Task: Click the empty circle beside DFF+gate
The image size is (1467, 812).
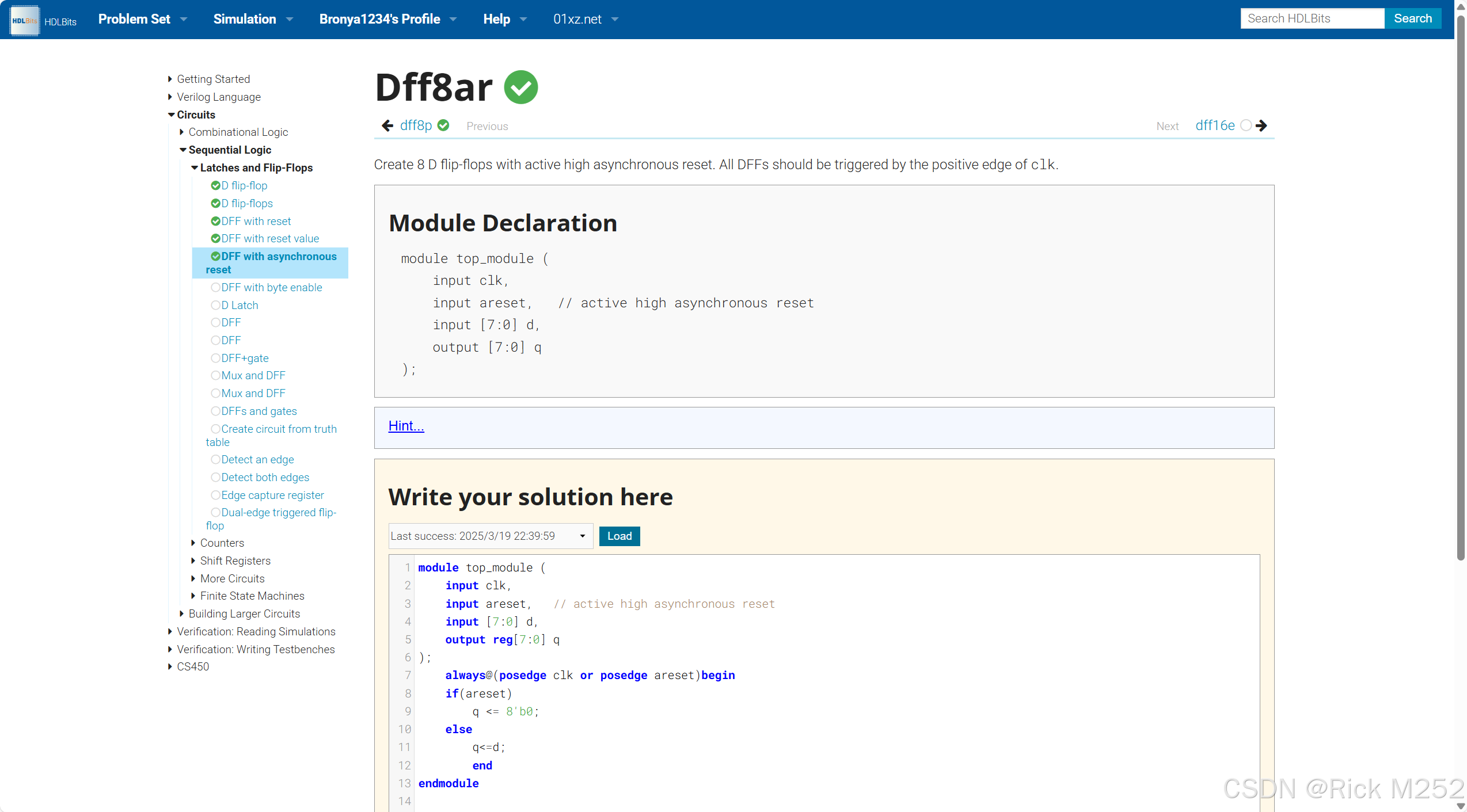Action: pyautogui.click(x=215, y=358)
